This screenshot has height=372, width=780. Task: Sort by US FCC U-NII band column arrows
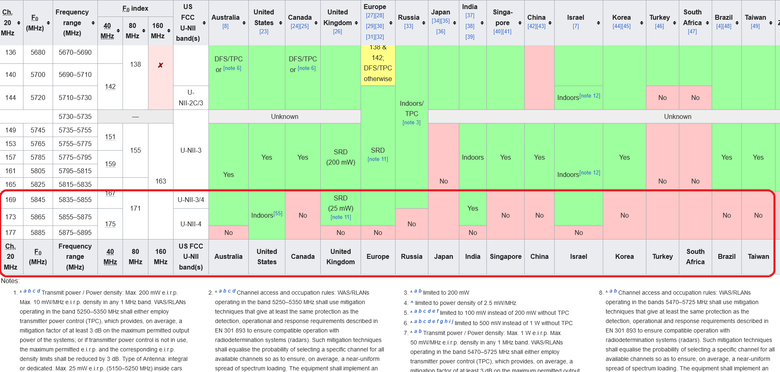click(204, 23)
